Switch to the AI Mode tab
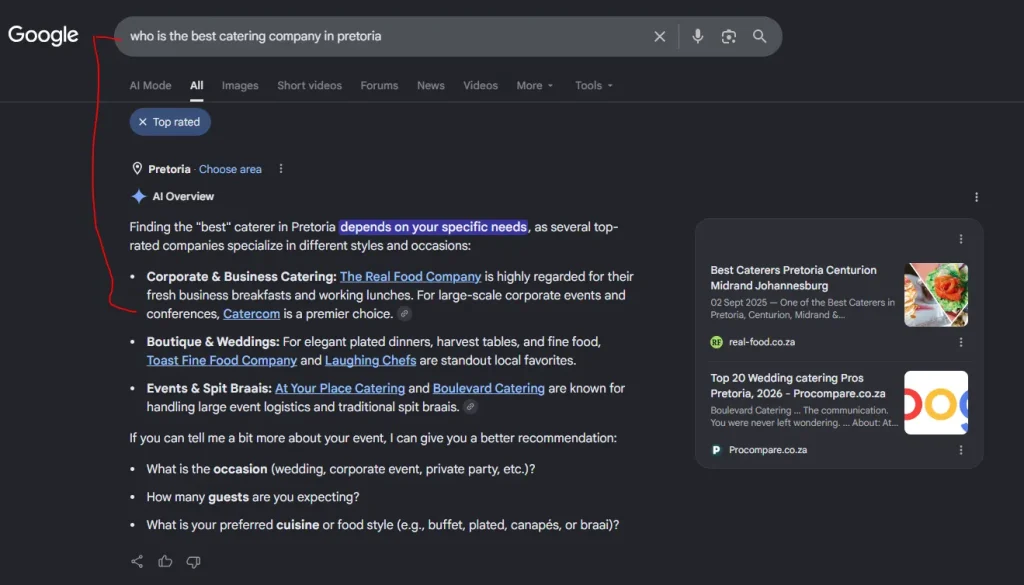This screenshot has height=585, width=1024. pos(150,86)
